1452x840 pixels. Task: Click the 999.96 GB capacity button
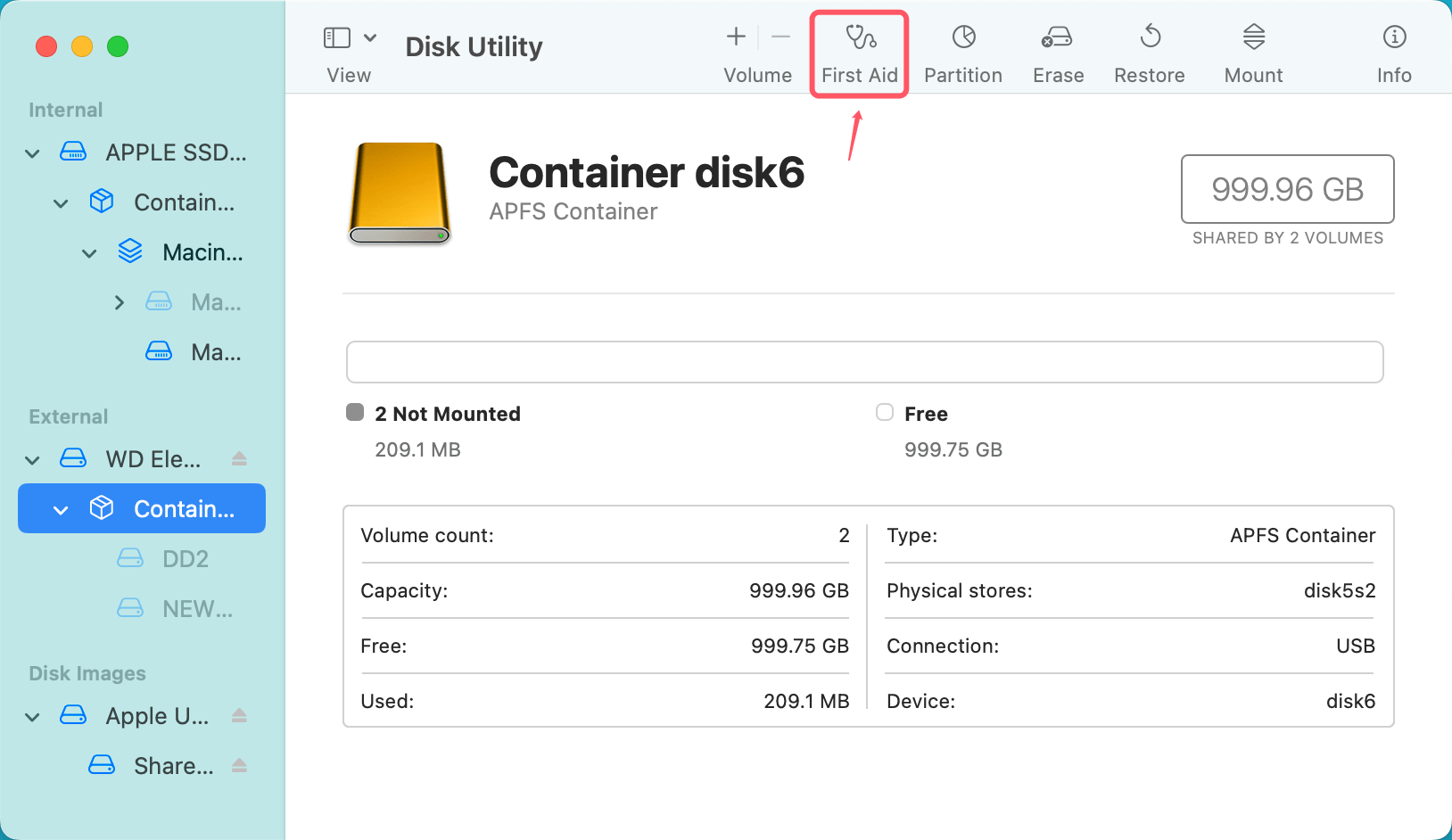click(1287, 189)
